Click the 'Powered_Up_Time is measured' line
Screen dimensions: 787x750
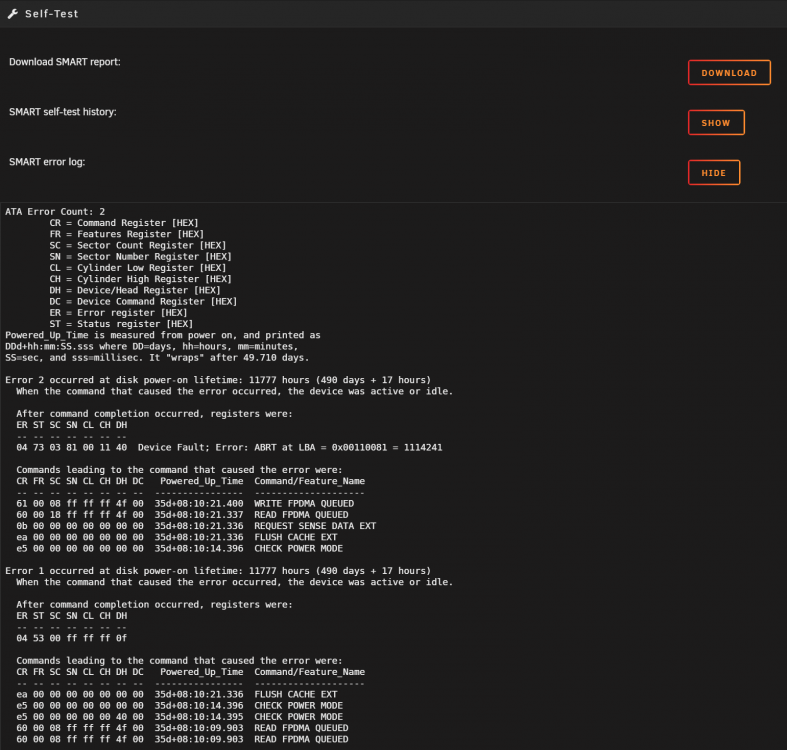(x=163, y=335)
